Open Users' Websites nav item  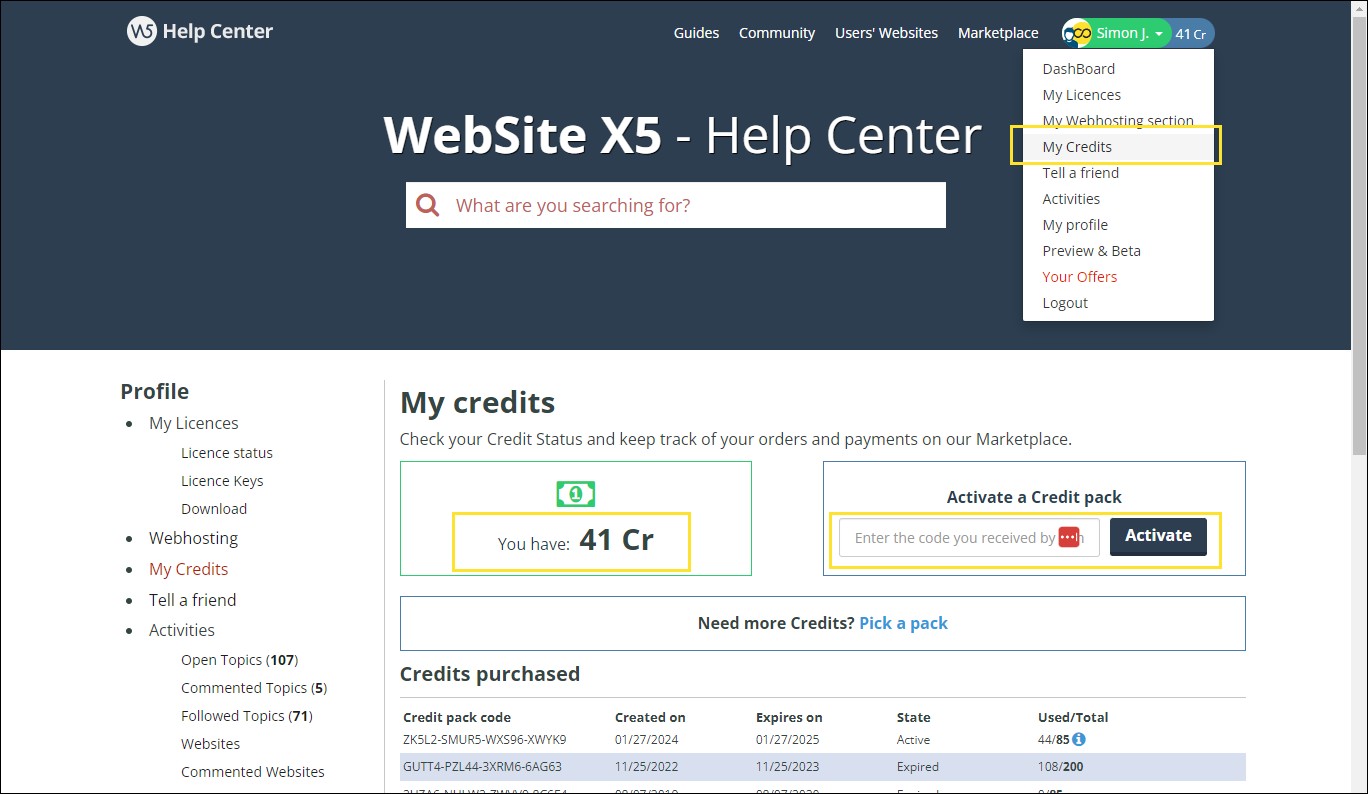tap(886, 33)
